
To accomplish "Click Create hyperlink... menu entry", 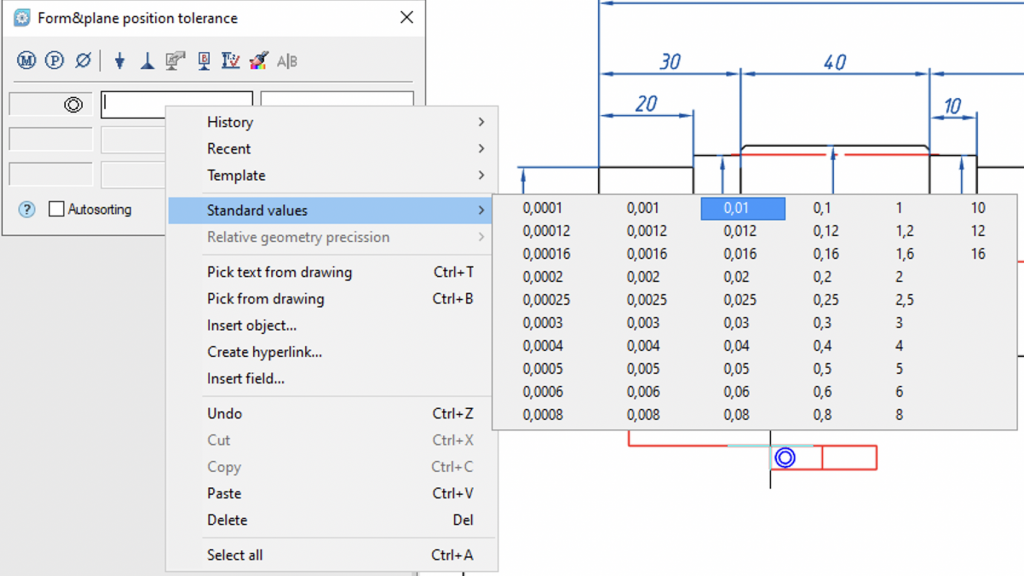I will point(264,352).
